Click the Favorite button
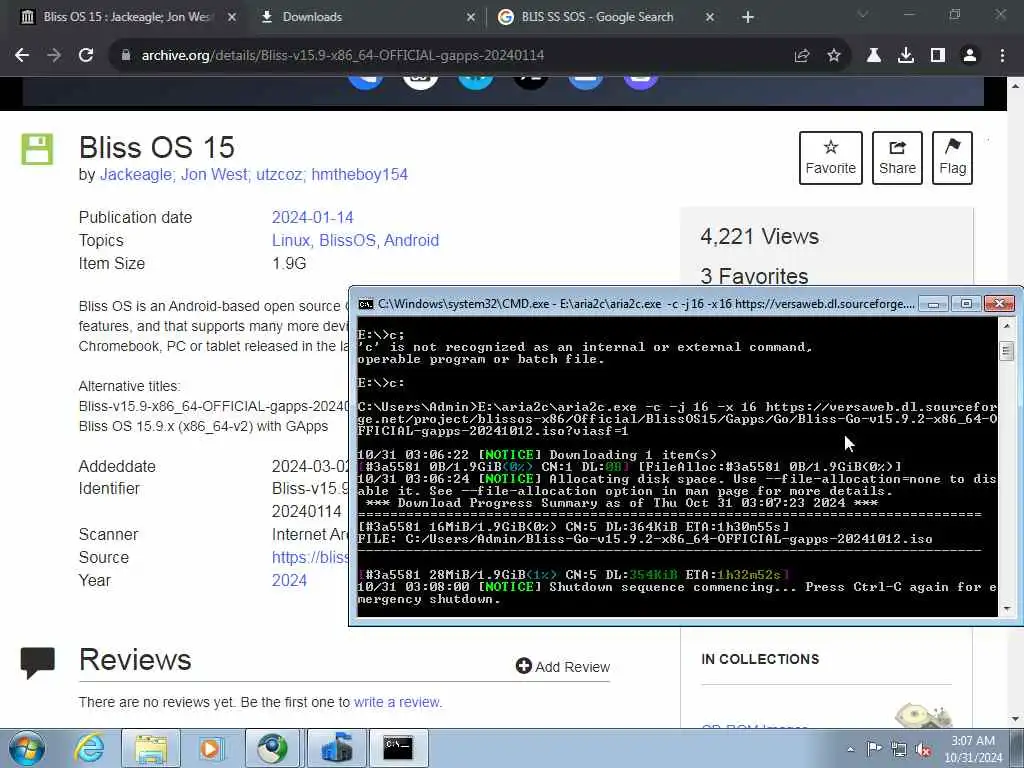Image resolution: width=1024 pixels, height=768 pixels. tap(831, 158)
